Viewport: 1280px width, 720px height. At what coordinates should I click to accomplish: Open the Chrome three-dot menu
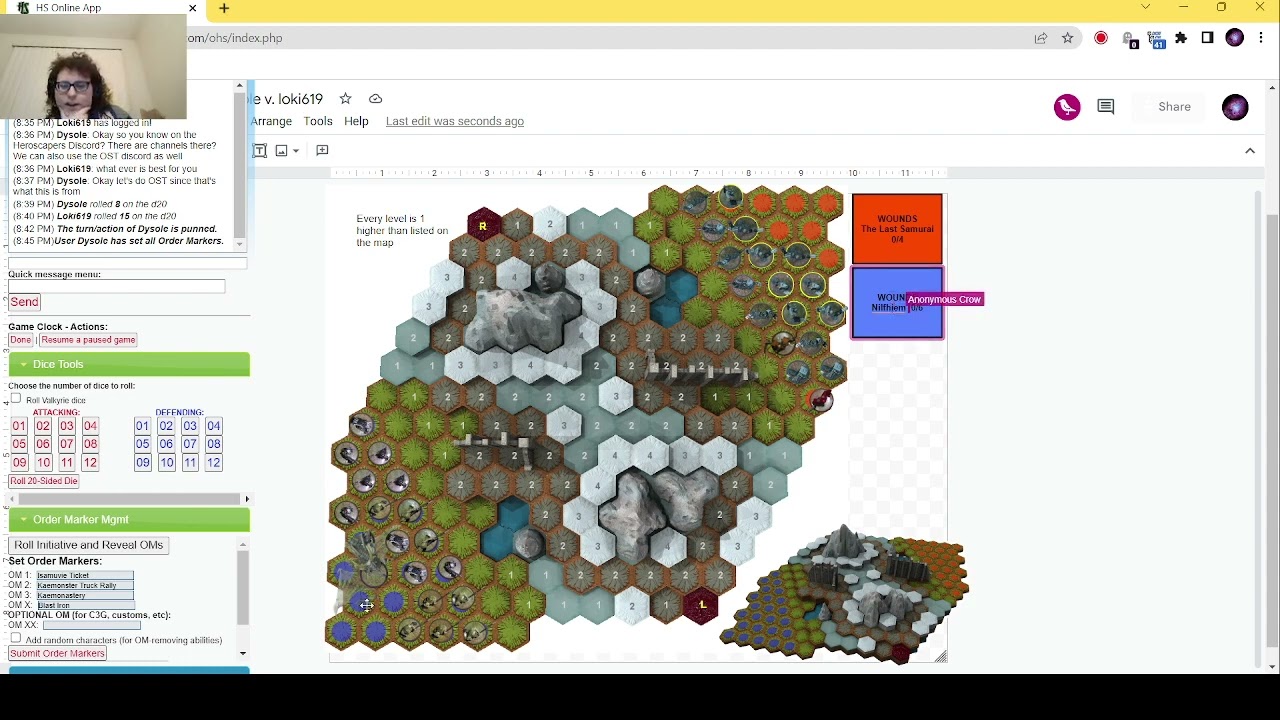[x=1261, y=38]
